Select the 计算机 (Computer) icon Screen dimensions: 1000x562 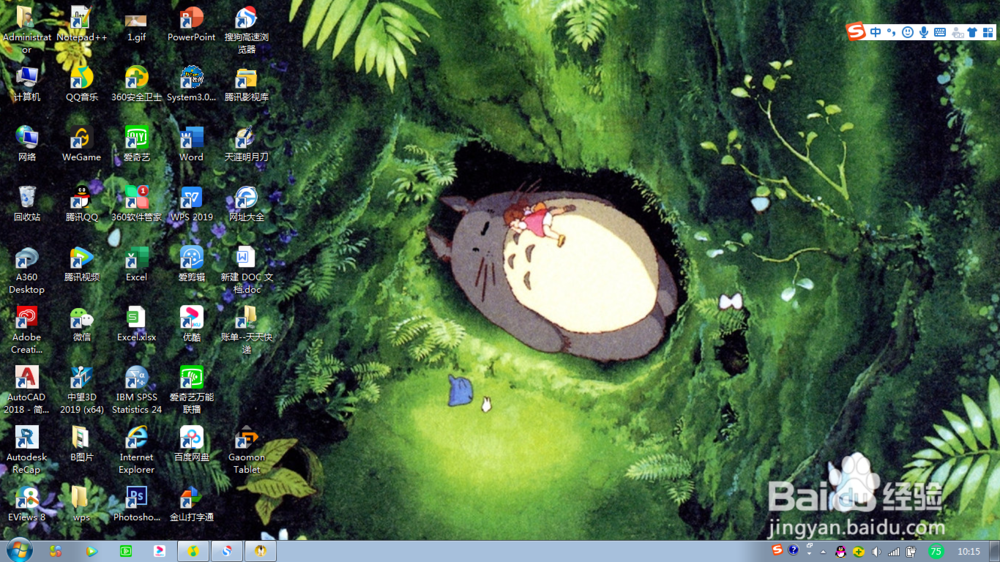(x=27, y=84)
